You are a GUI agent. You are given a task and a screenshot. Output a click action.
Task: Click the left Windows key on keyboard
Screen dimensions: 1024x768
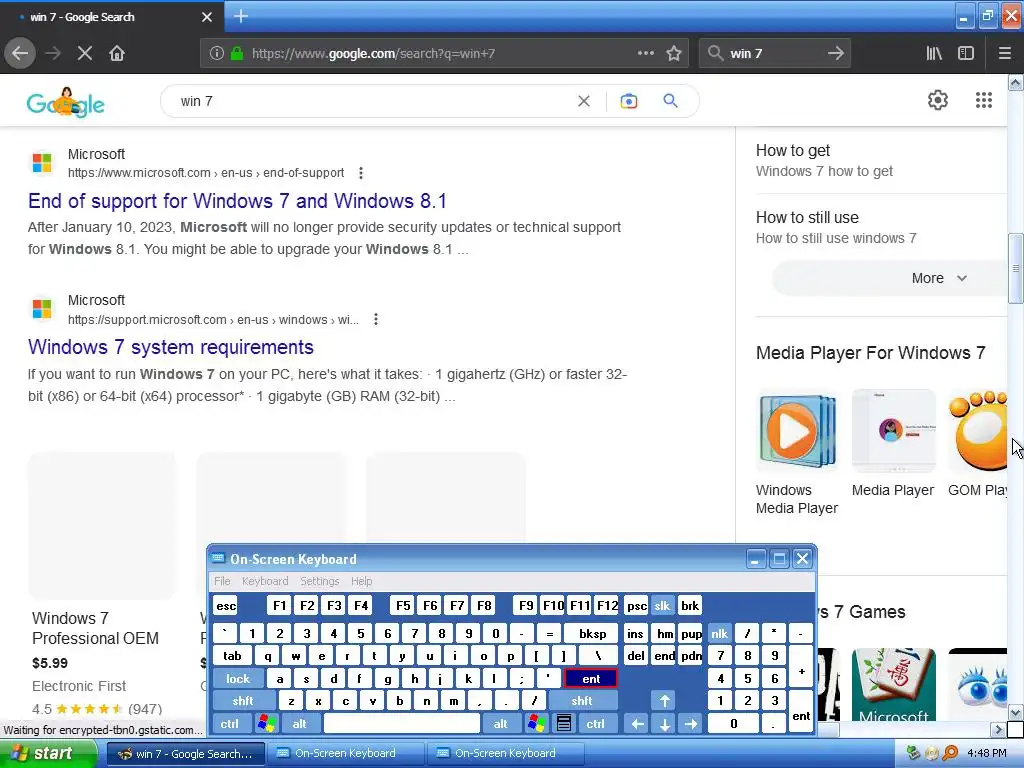coord(266,724)
